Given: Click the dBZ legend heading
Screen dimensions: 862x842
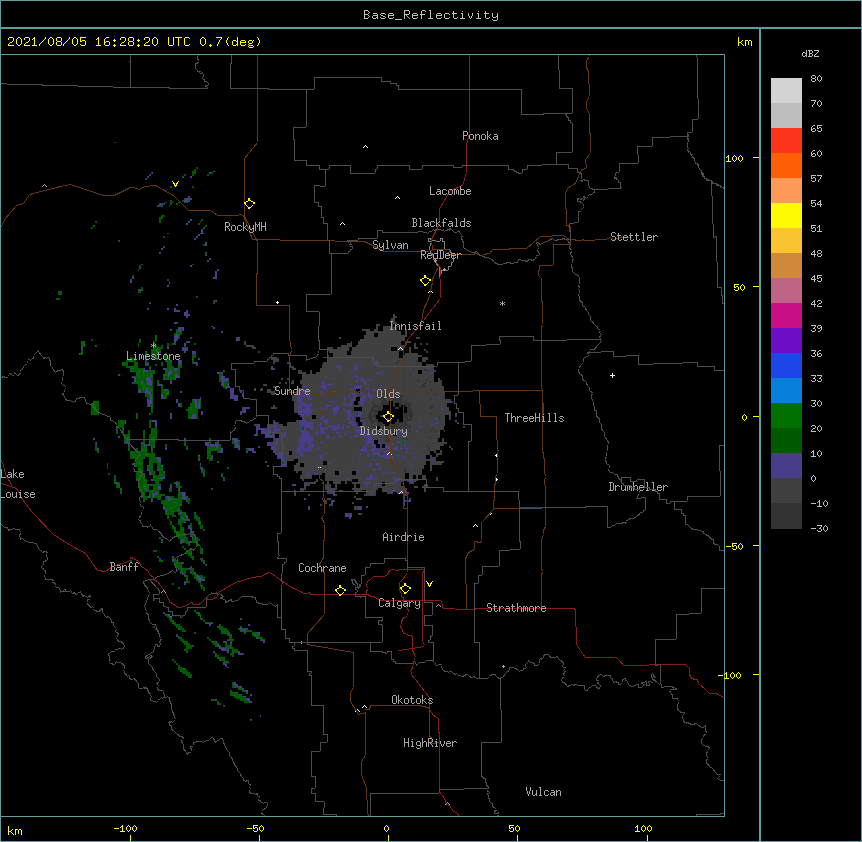Looking at the screenshot, I should (x=810, y=54).
